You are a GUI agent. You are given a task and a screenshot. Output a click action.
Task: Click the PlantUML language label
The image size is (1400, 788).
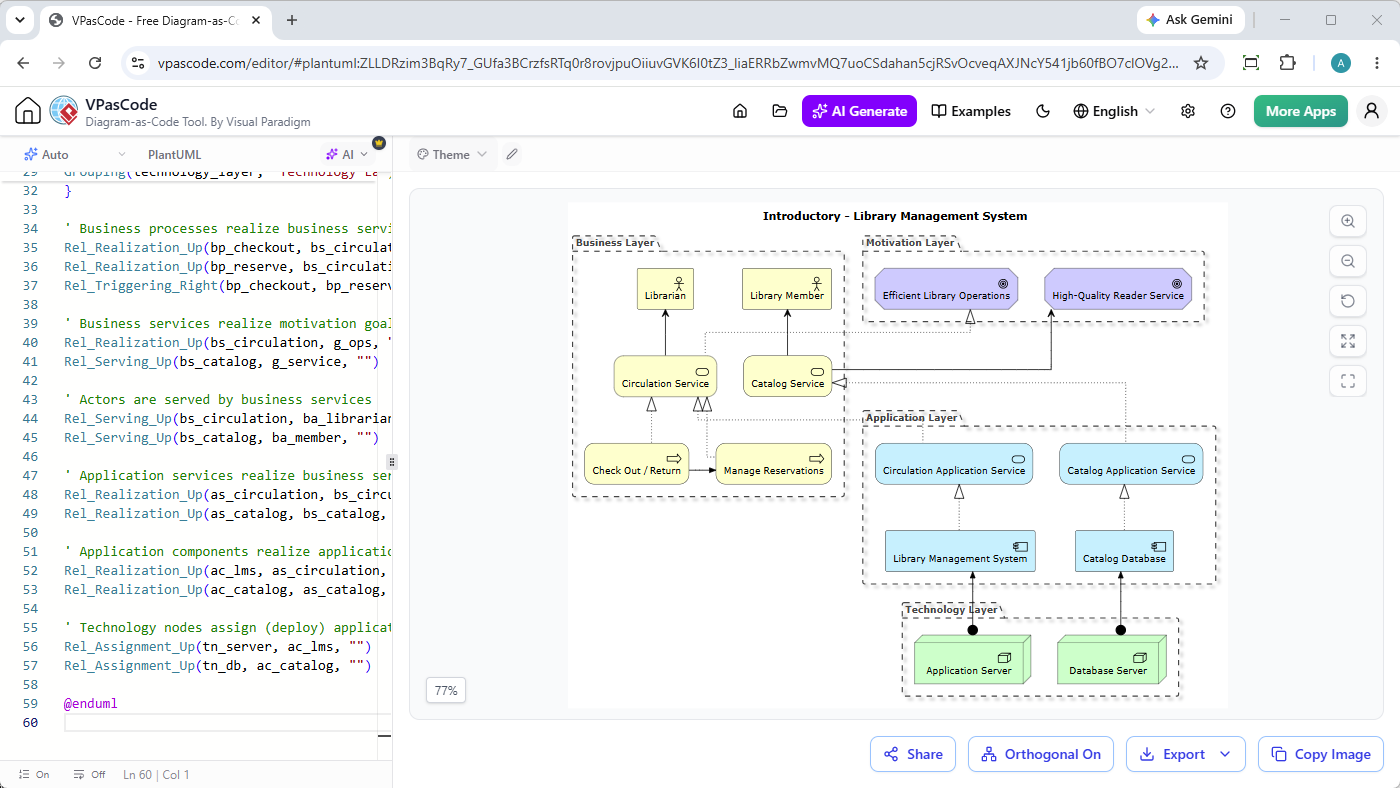[174, 155]
